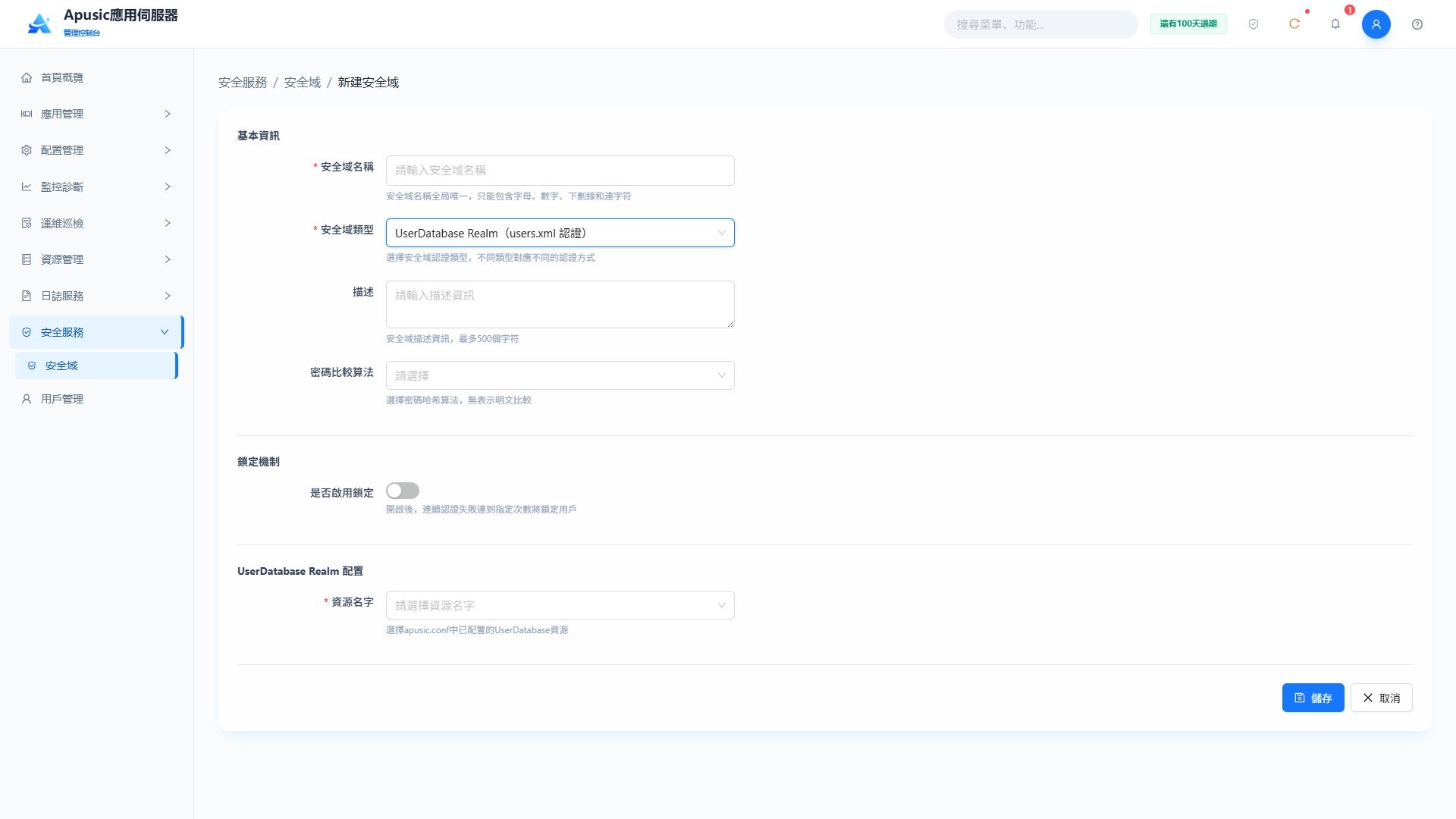Open 日誌服務 menu item
The width and height of the screenshot is (1456, 819).
96,296
